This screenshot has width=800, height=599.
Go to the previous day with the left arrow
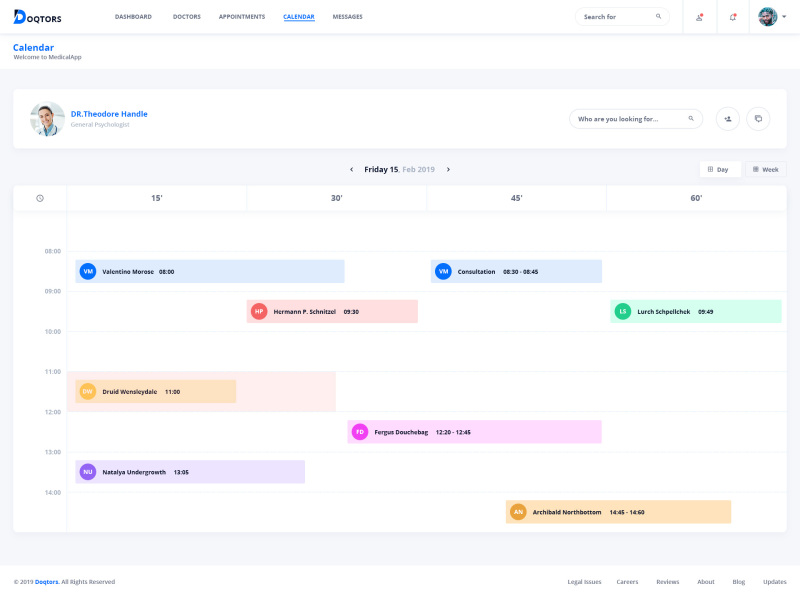(351, 169)
